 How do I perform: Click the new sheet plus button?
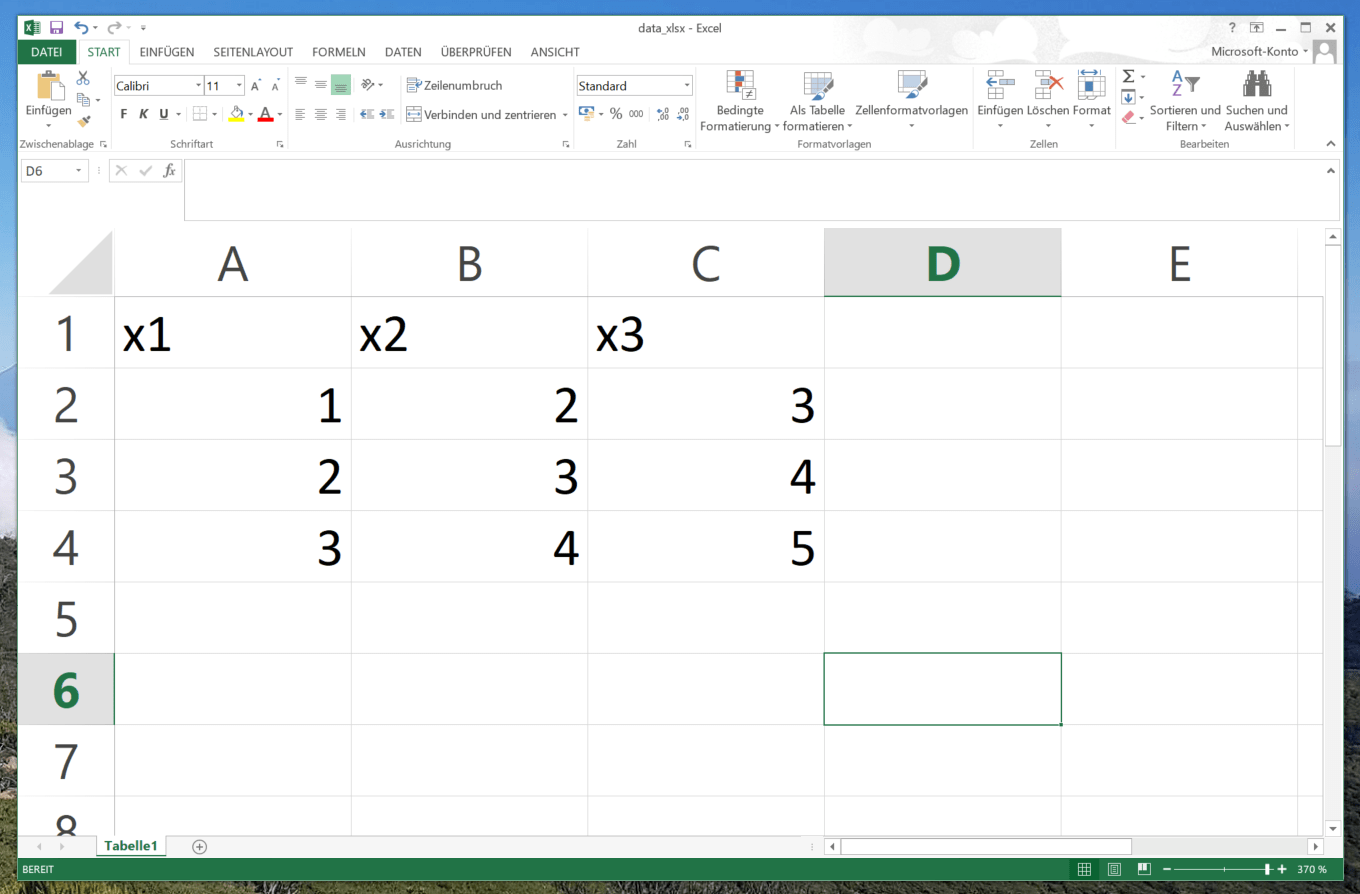click(x=198, y=846)
